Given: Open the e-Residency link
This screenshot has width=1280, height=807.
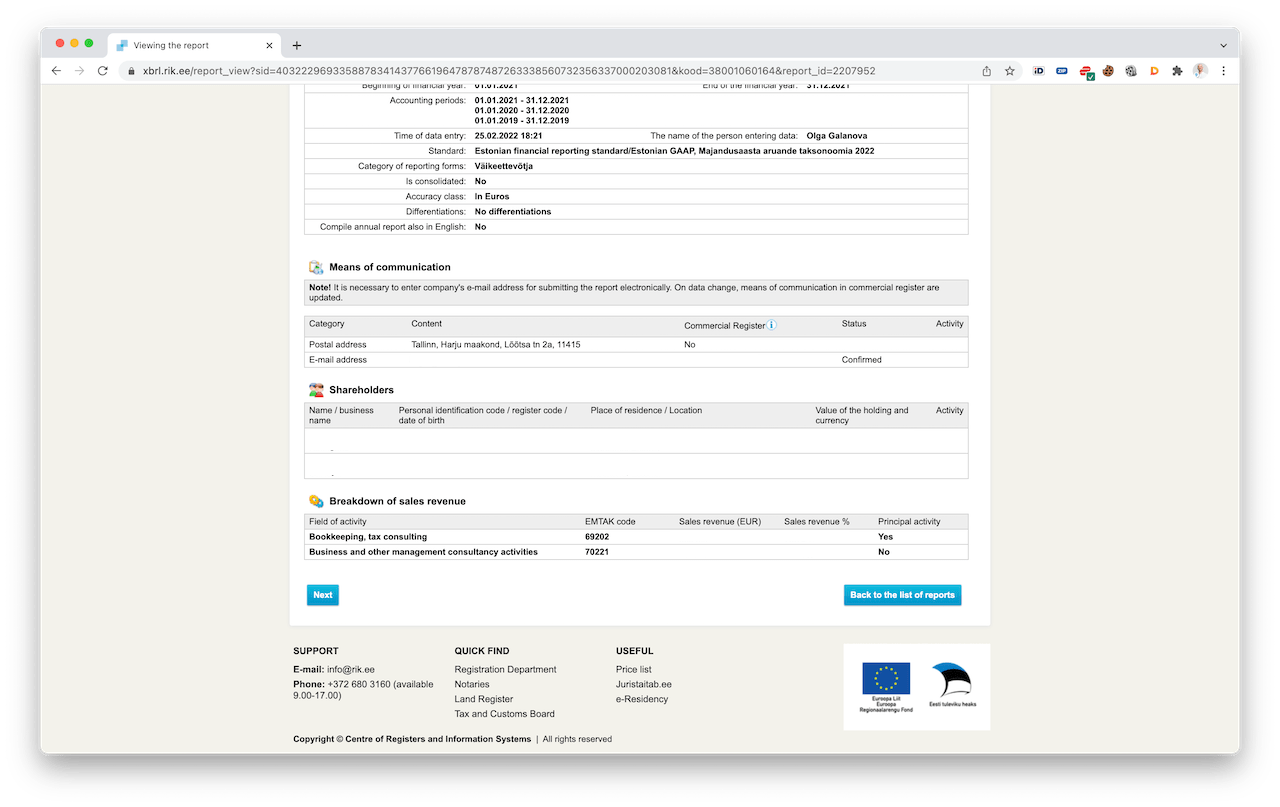Looking at the screenshot, I should 642,699.
